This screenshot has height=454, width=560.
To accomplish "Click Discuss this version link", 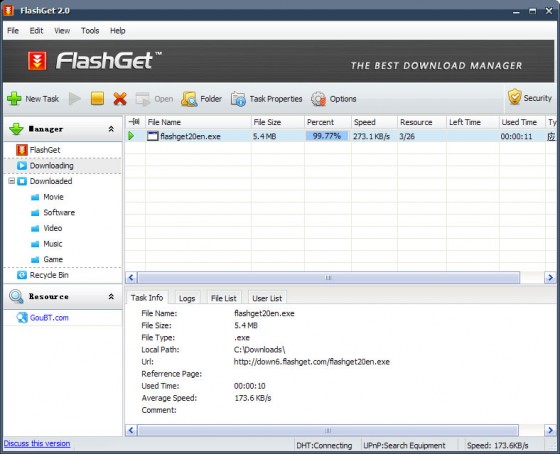I will (x=37, y=443).
